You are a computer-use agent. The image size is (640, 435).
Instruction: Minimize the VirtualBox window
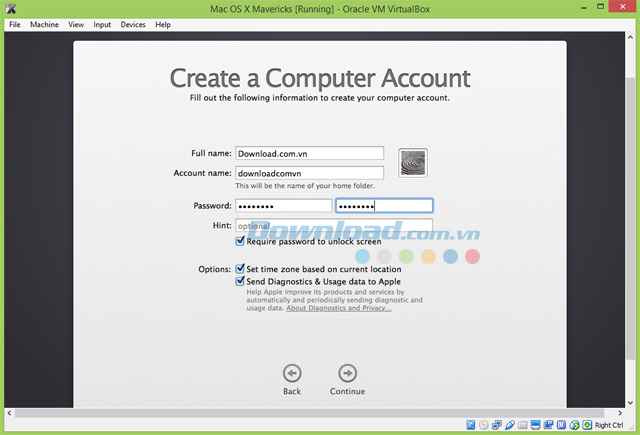point(584,7)
